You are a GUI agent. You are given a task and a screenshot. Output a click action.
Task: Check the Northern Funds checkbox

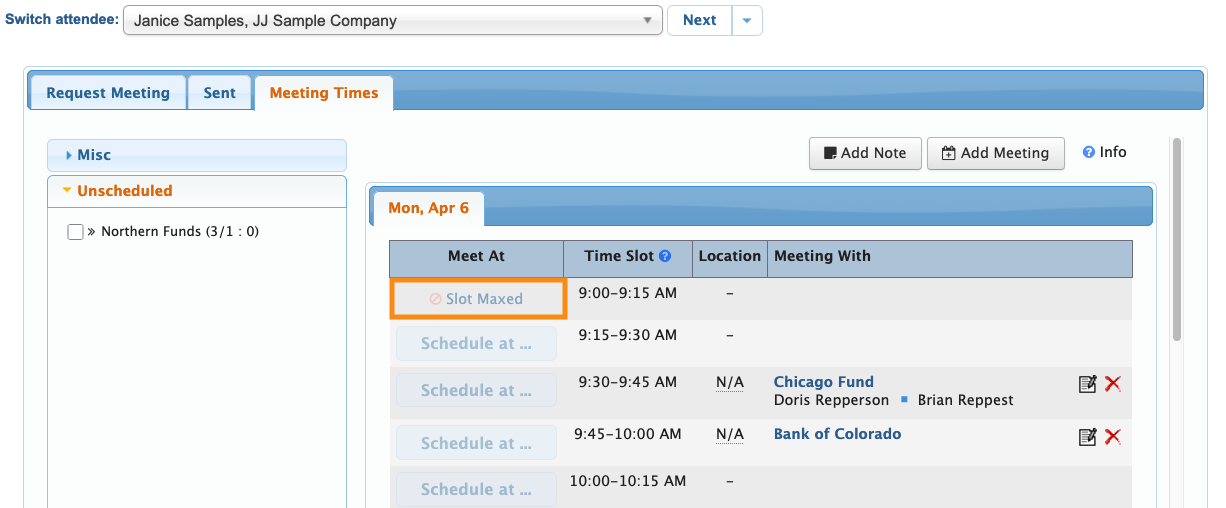click(x=75, y=232)
